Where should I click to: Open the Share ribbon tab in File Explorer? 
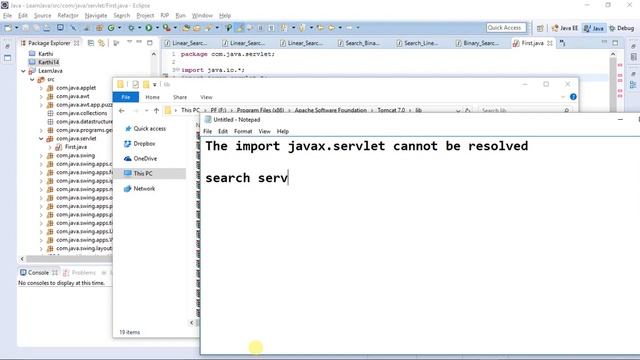point(180,97)
